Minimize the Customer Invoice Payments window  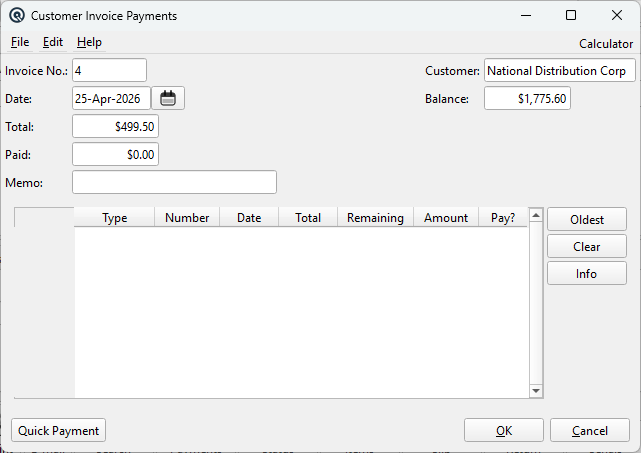point(526,16)
